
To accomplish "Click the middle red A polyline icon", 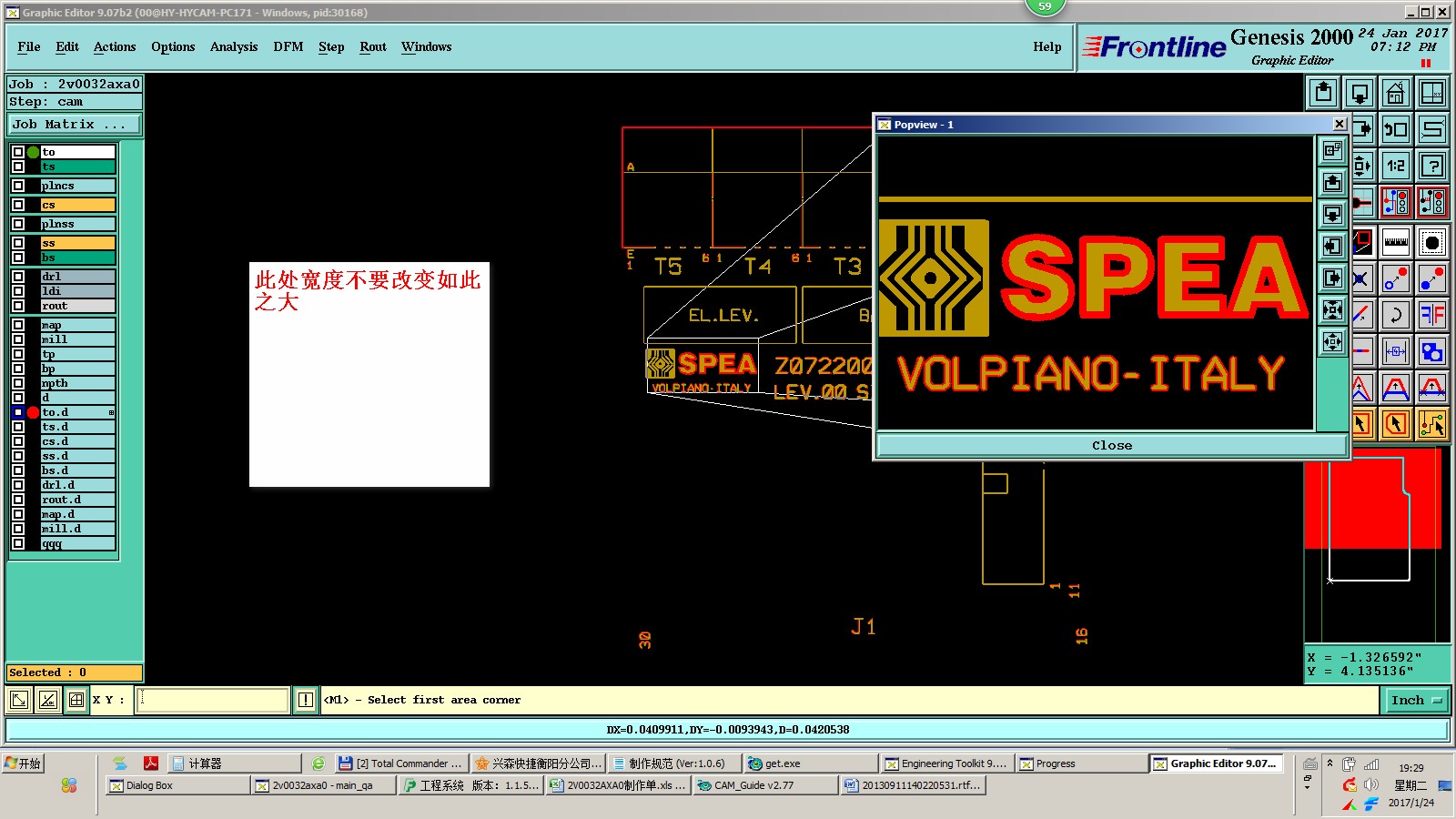I will (x=1395, y=389).
